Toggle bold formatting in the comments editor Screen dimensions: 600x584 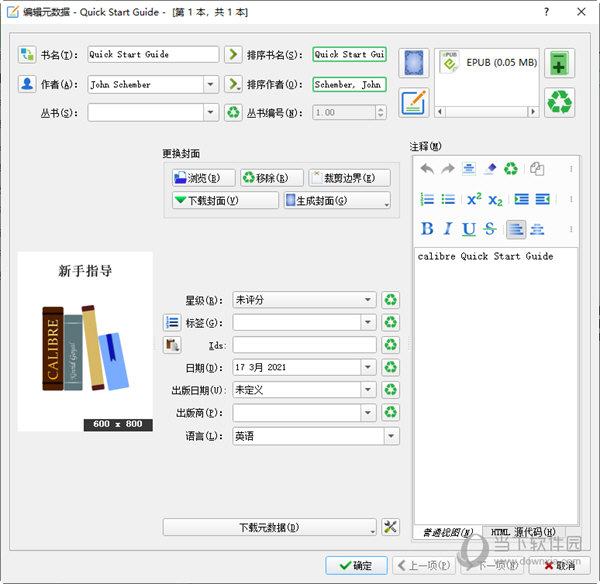coord(427,229)
